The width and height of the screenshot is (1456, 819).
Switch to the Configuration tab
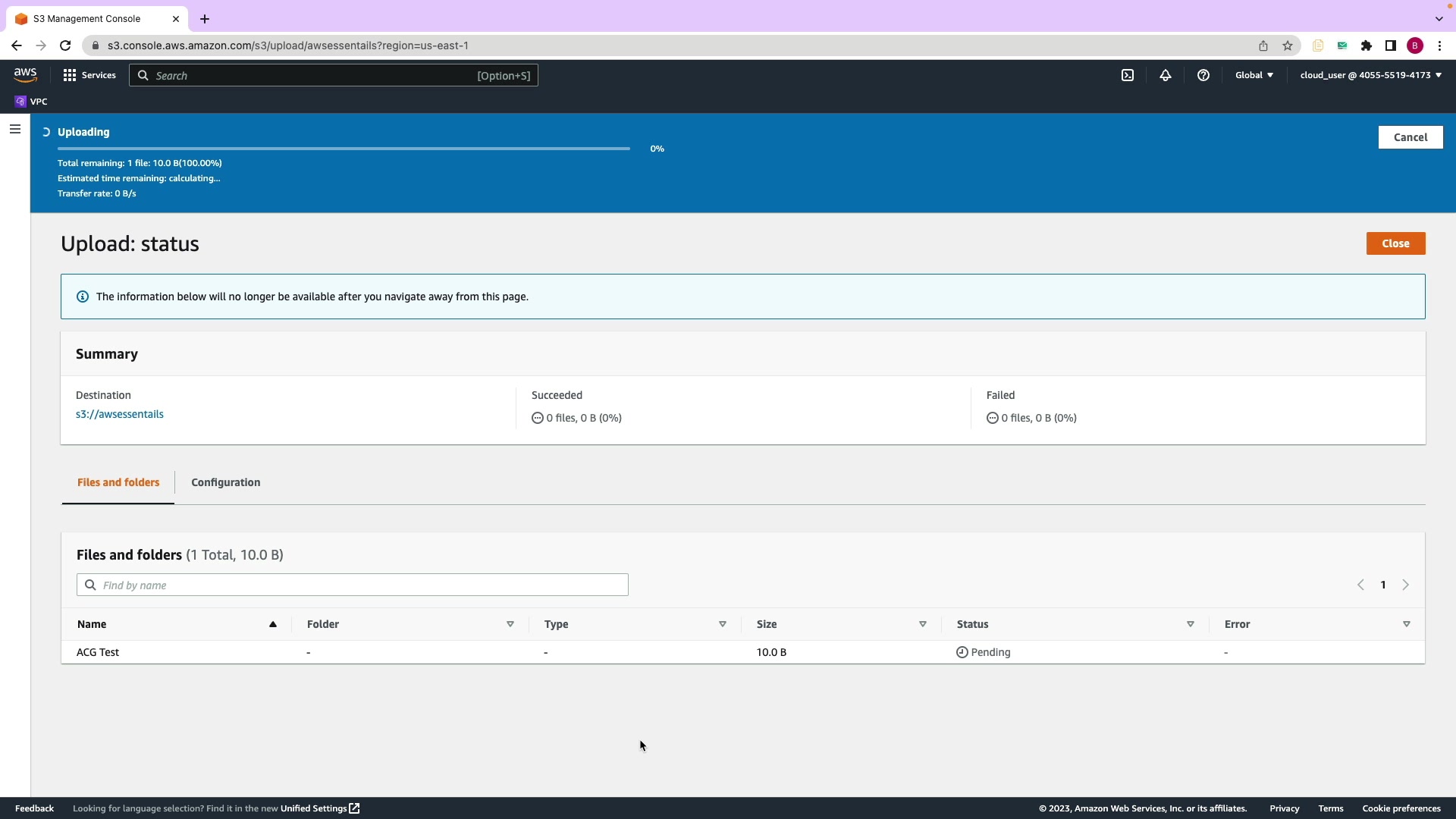pyautogui.click(x=225, y=482)
